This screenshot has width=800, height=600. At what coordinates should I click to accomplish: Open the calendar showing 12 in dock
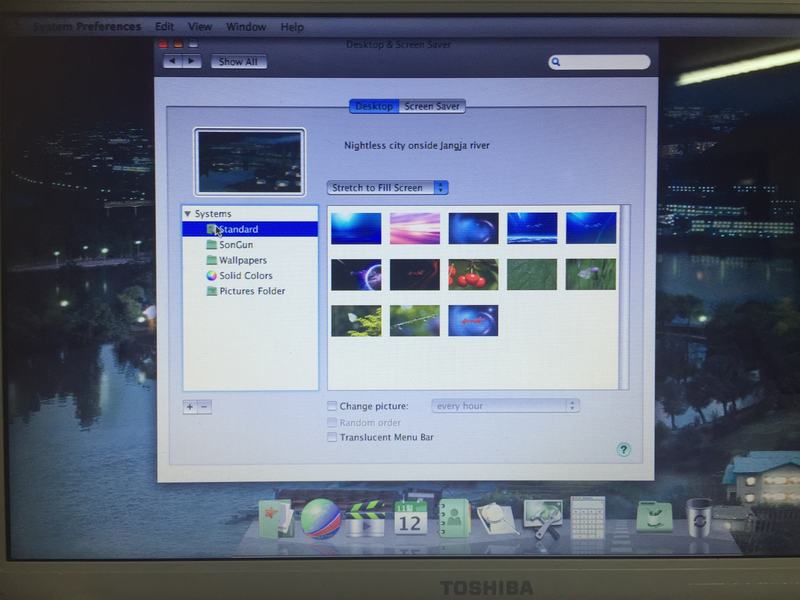click(x=410, y=518)
